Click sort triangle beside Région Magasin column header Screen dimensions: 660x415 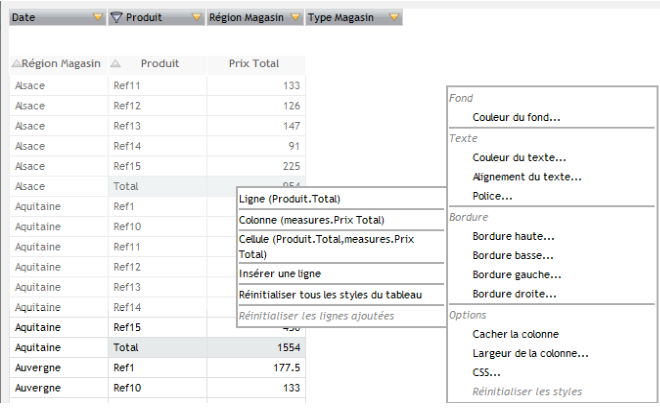(x=16, y=64)
